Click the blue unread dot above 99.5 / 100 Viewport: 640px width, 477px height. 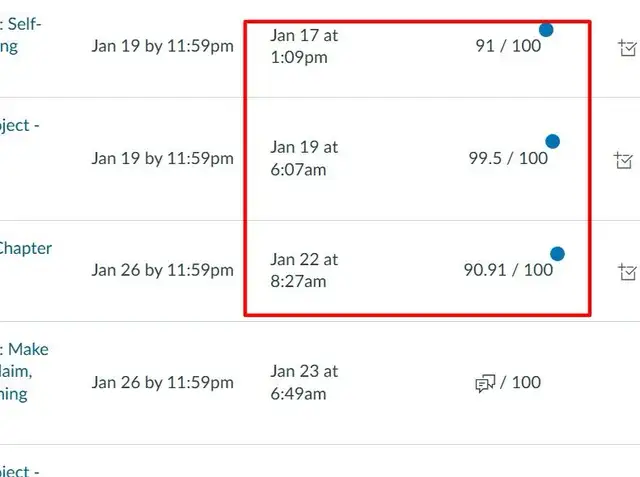coord(553,142)
